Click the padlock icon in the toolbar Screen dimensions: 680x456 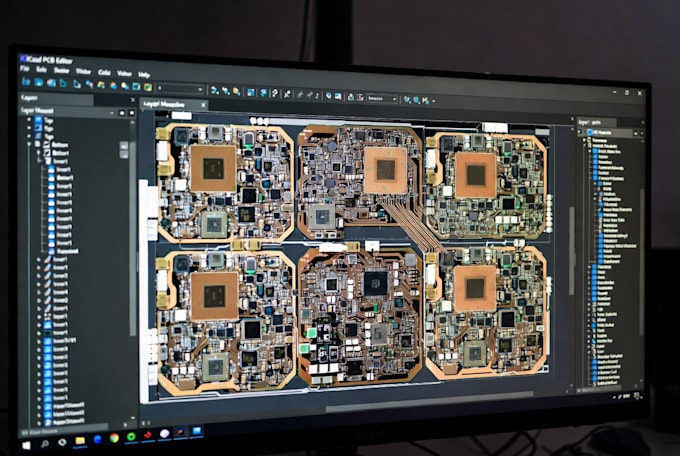350,97
